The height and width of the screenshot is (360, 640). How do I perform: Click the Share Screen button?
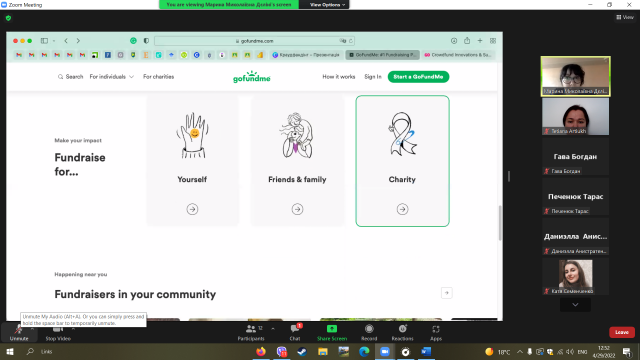coord(332,333)
